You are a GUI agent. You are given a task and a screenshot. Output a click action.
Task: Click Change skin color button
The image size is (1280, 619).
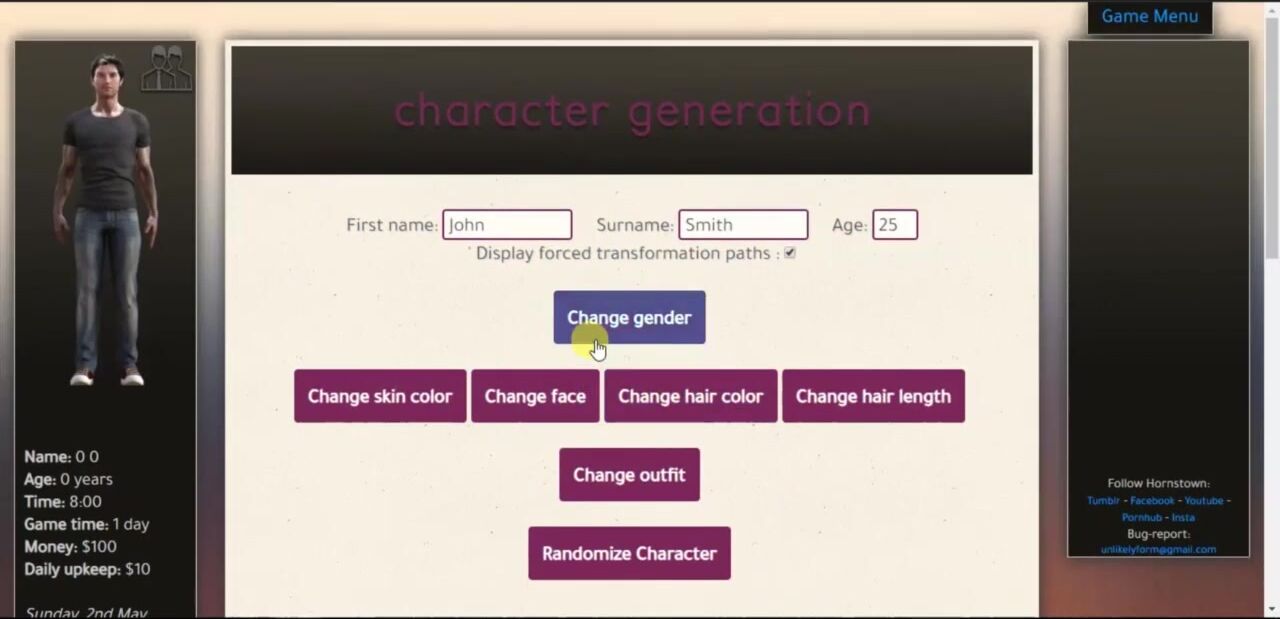pos(380,396)
